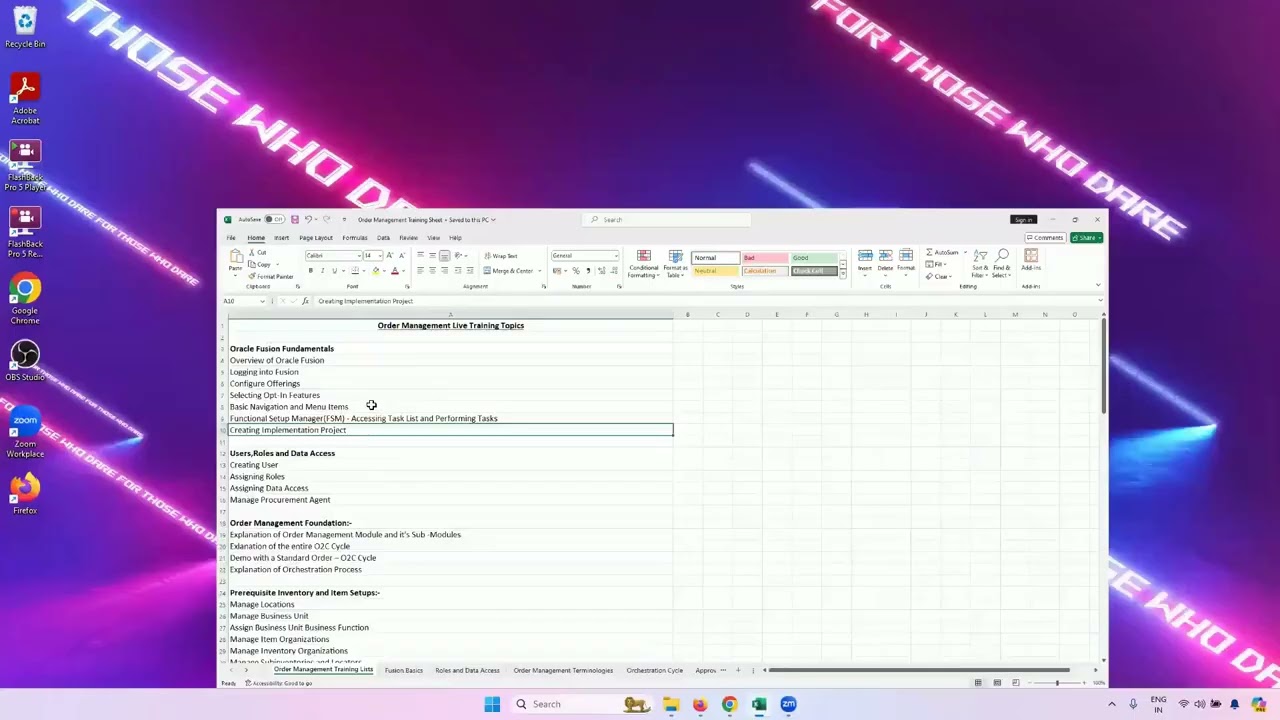Click the Cut scissors icon
1280x720 pixels.
252,253
